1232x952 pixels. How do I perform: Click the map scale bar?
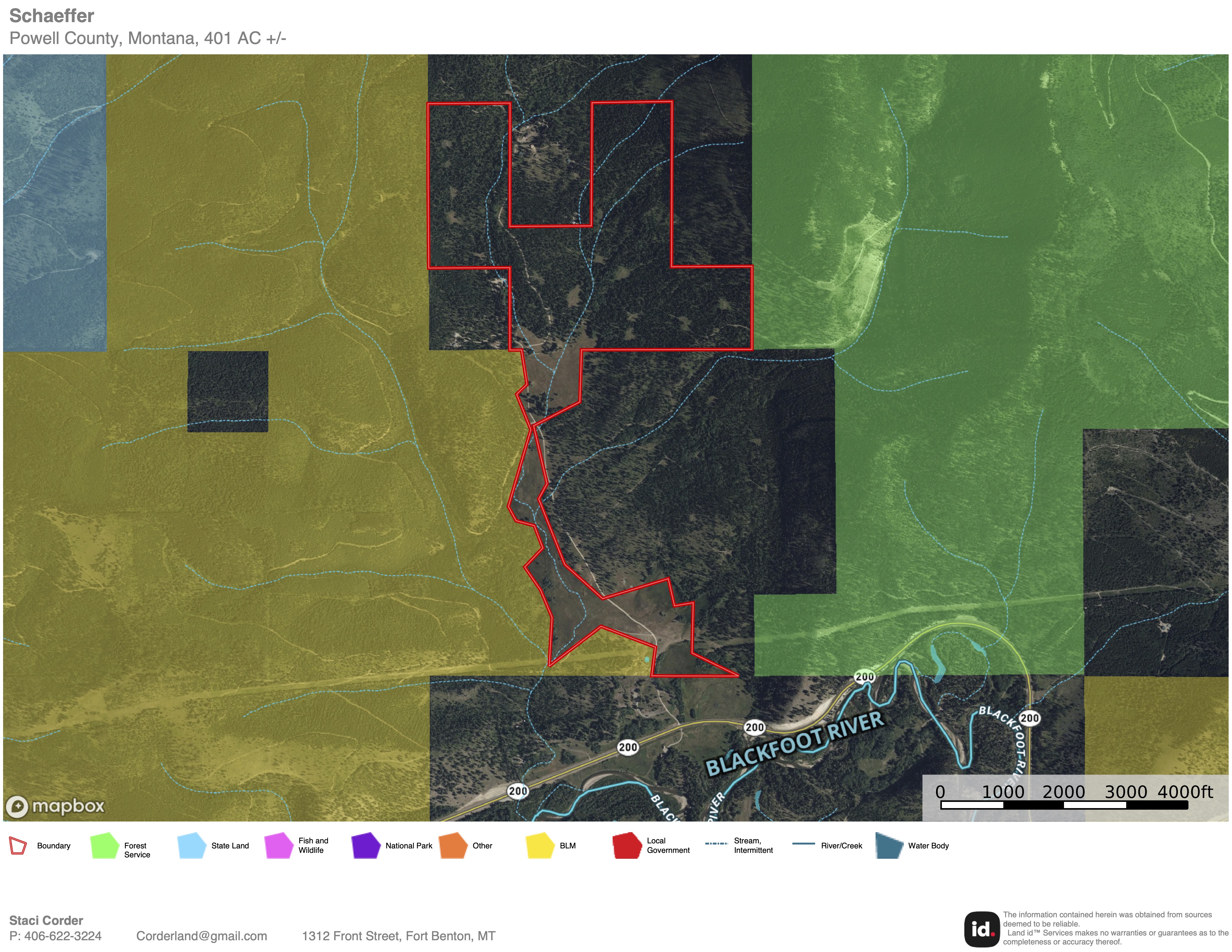[1064, 805]
